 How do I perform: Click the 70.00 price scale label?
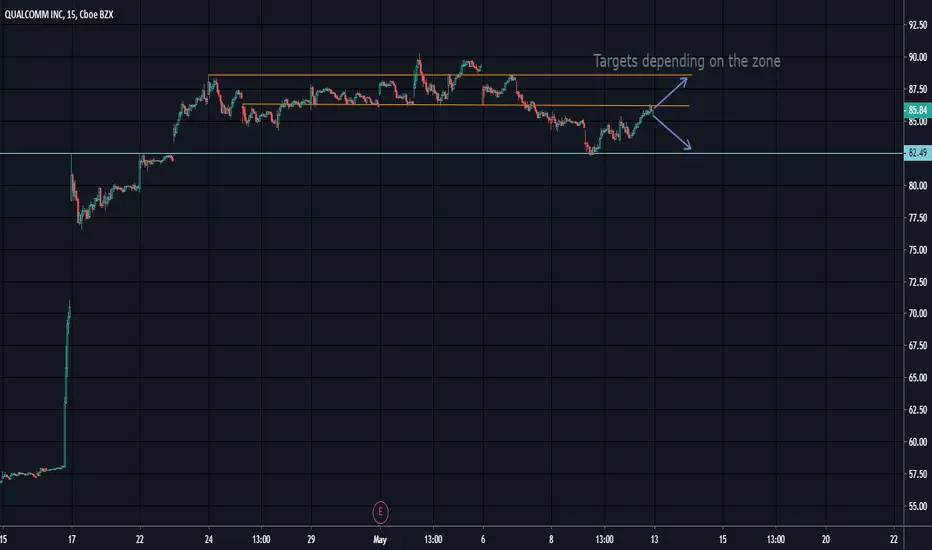(917, 313)
